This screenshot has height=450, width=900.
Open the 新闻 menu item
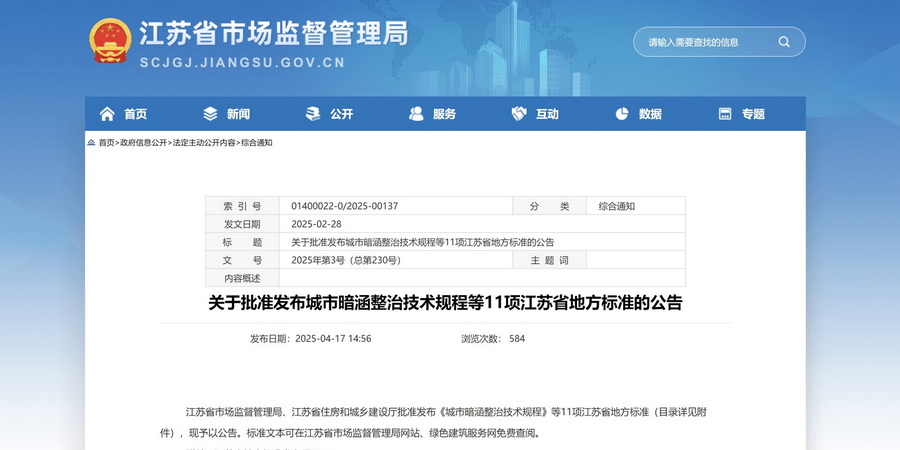238,114
